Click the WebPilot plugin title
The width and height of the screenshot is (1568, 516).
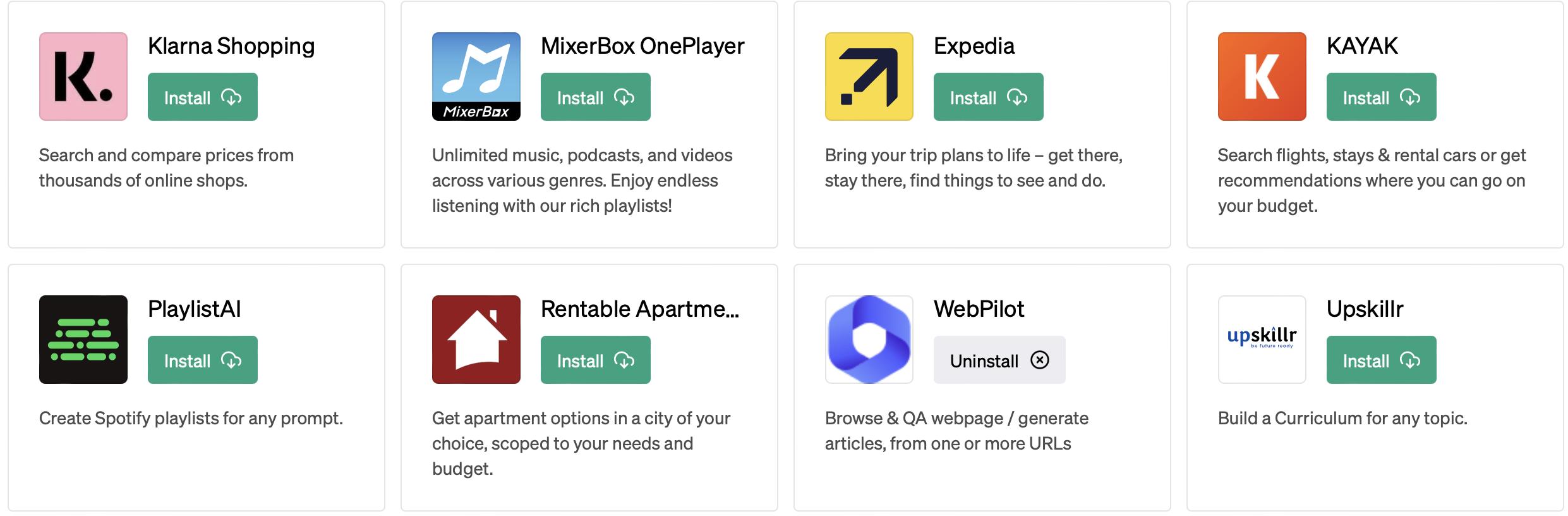979,309
